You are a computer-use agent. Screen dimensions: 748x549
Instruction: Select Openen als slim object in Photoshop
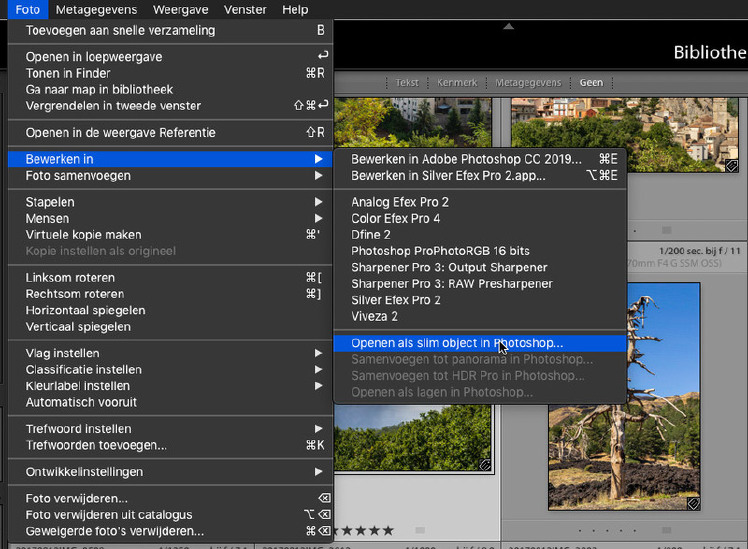click(x=480, y=343)
